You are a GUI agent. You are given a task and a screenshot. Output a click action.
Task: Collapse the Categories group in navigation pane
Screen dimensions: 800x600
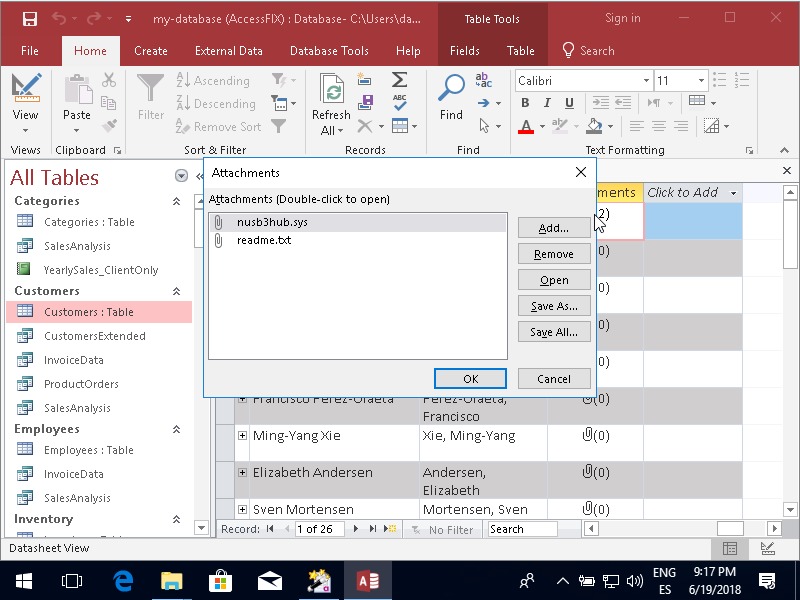(x=177, y=201)
